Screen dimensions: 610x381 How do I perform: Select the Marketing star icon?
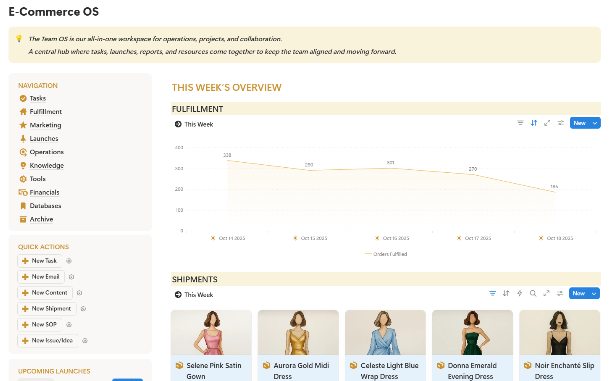pyautogui.click(x=23, y=125)
